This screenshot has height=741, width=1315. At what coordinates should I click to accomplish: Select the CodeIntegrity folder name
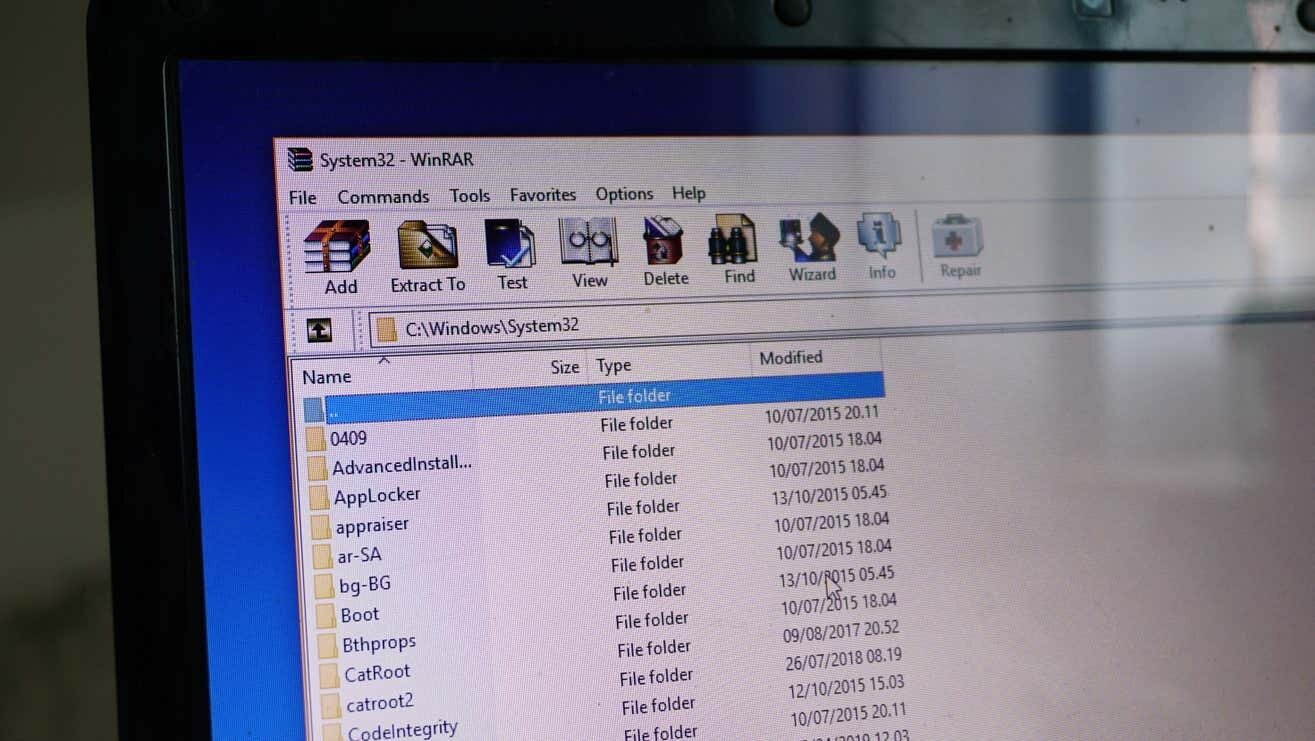(x=403, y=731)
